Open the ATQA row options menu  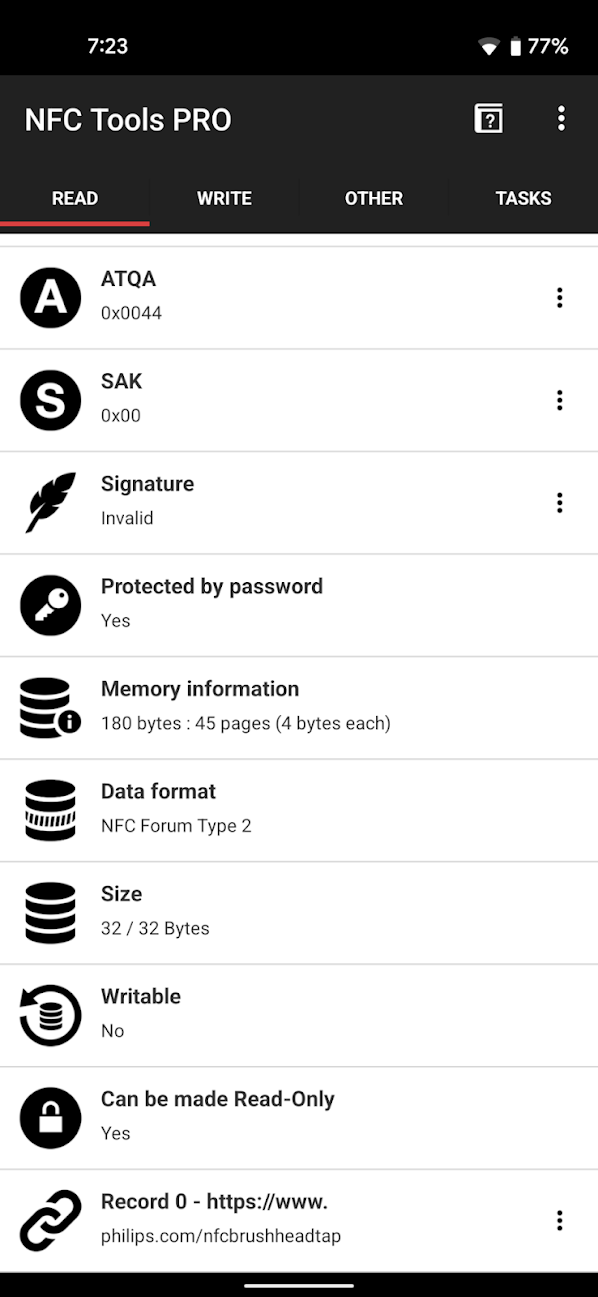point(559,298)
